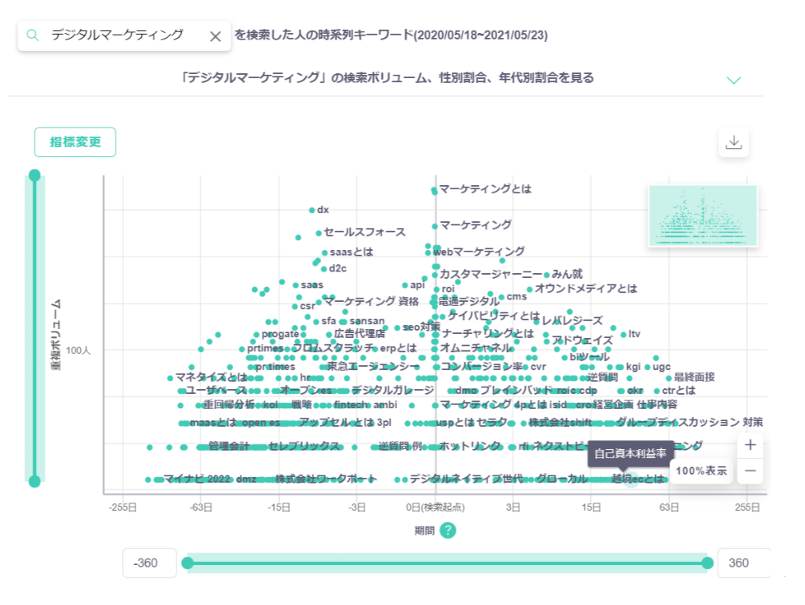
Task: Zoom in with the plus button
Action: coord(750,445)
